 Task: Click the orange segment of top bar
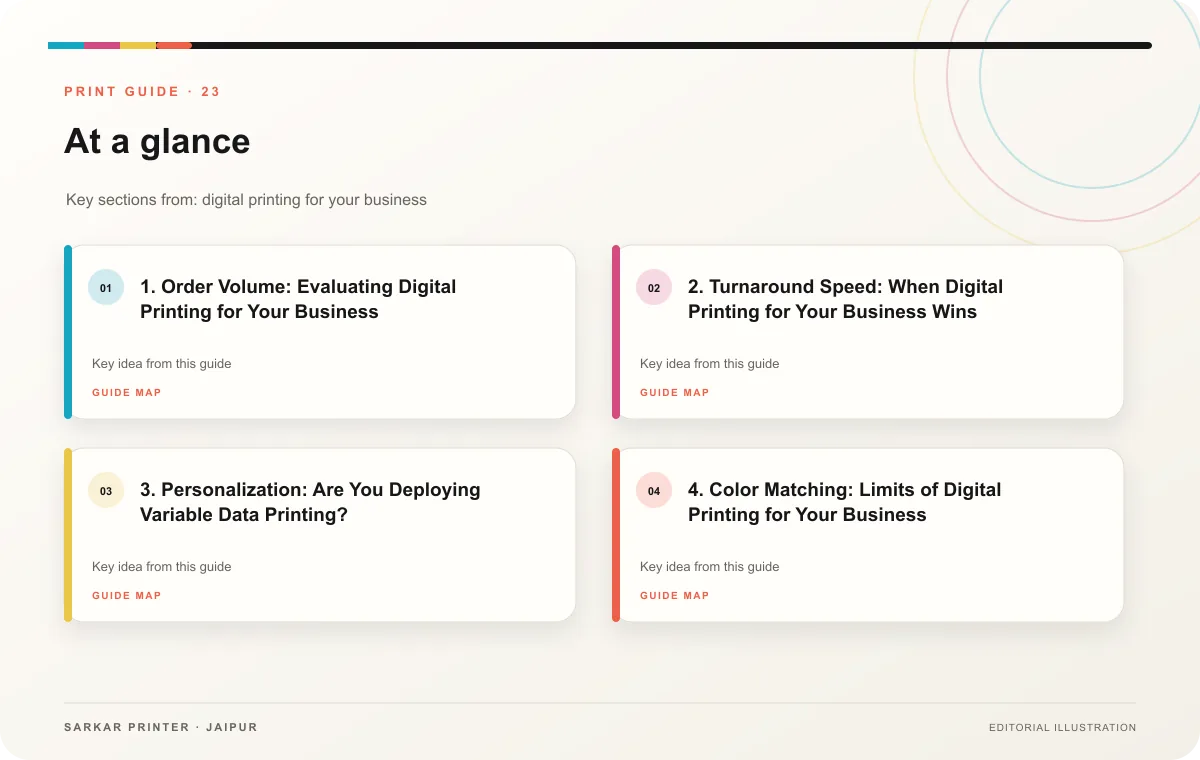tap(174, 45)
